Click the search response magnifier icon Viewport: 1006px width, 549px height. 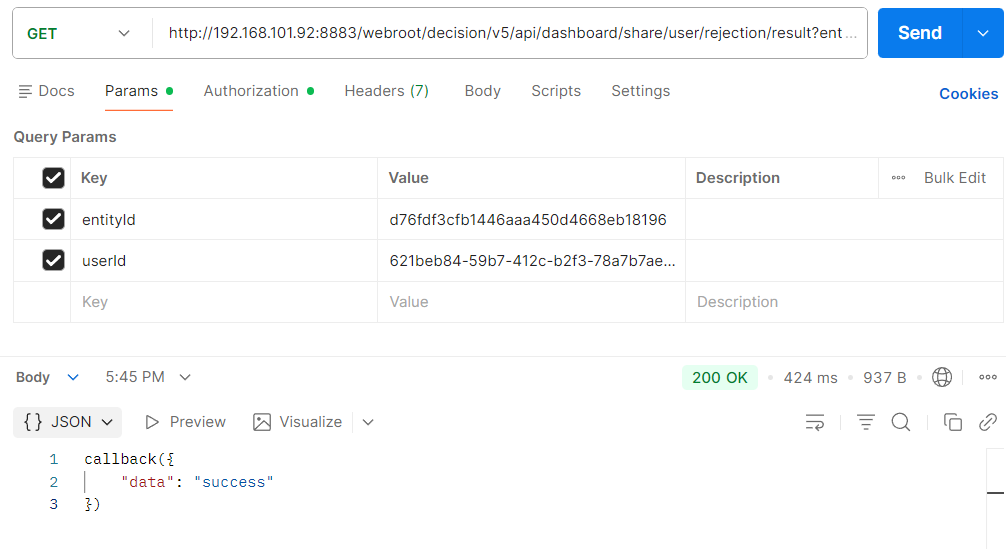tap(901, 422)
